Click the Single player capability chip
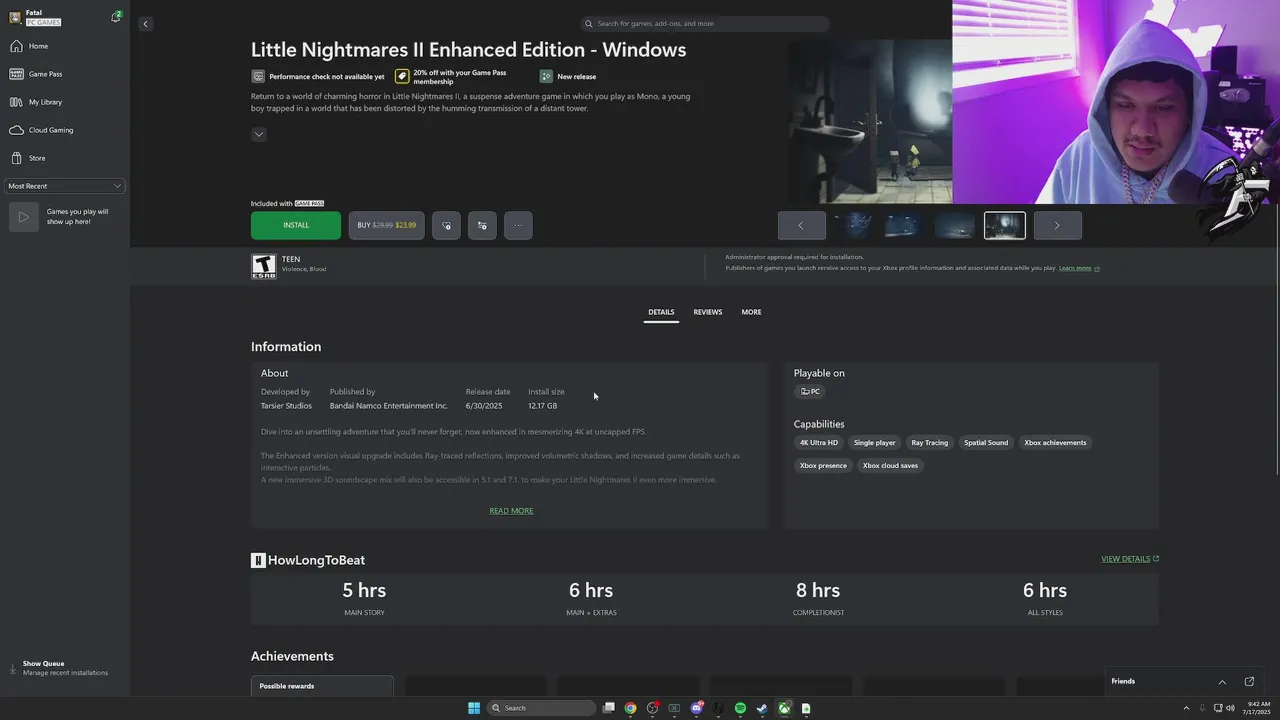1280x720 pixels. click(875, 443)
